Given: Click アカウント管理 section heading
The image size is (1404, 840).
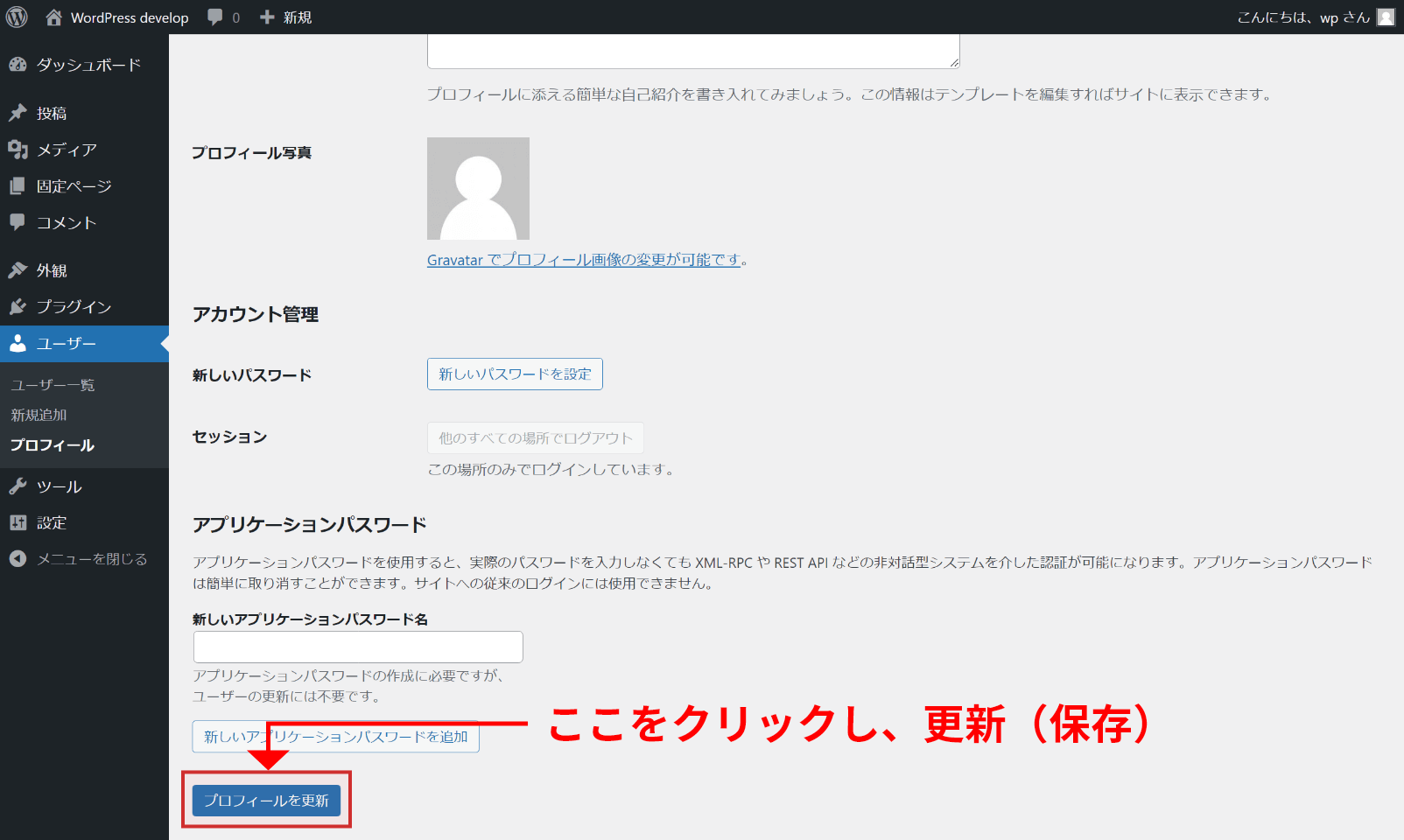Looking at the screenshot, I should click(256, 314).
